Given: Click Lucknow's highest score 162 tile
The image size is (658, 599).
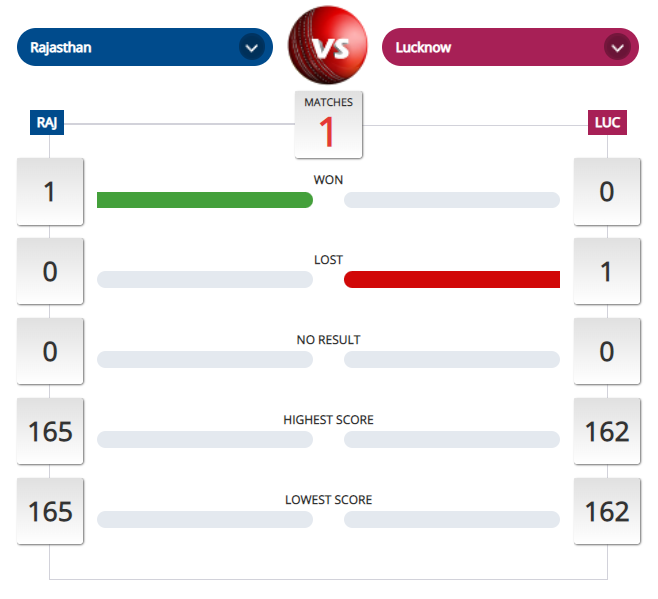Looking at the screenshot, I should pos(606,431).
